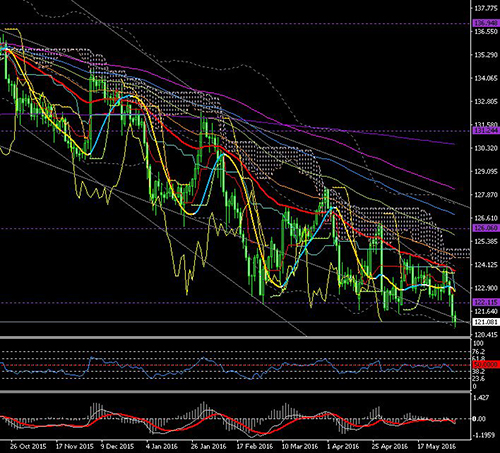This screenshot has height=453, width=500.
Task: Click the 124.125 price axis label
Action: pos(486,265)
